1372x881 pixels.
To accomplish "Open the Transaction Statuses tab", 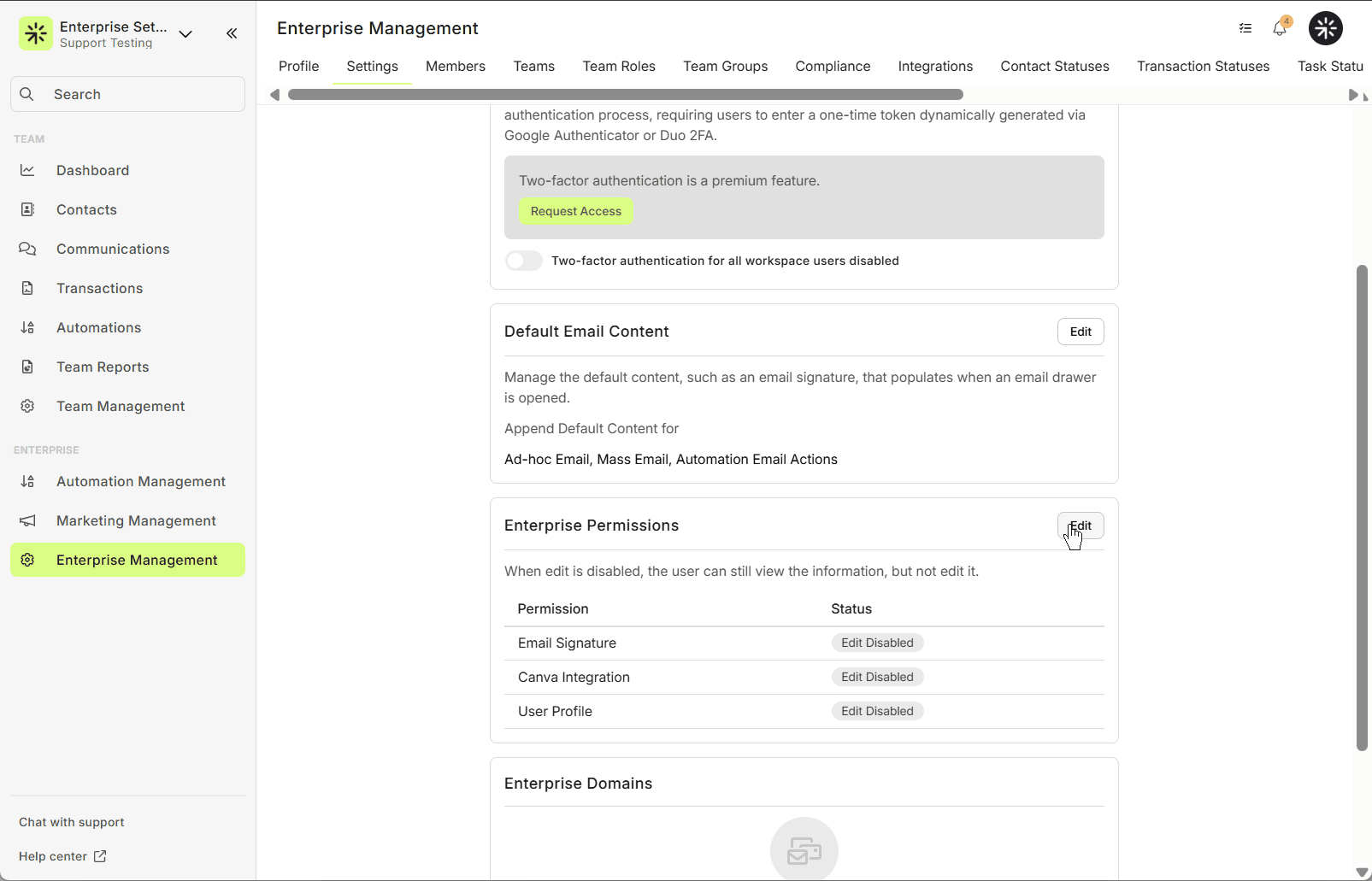I will [x=1203, y=66].
